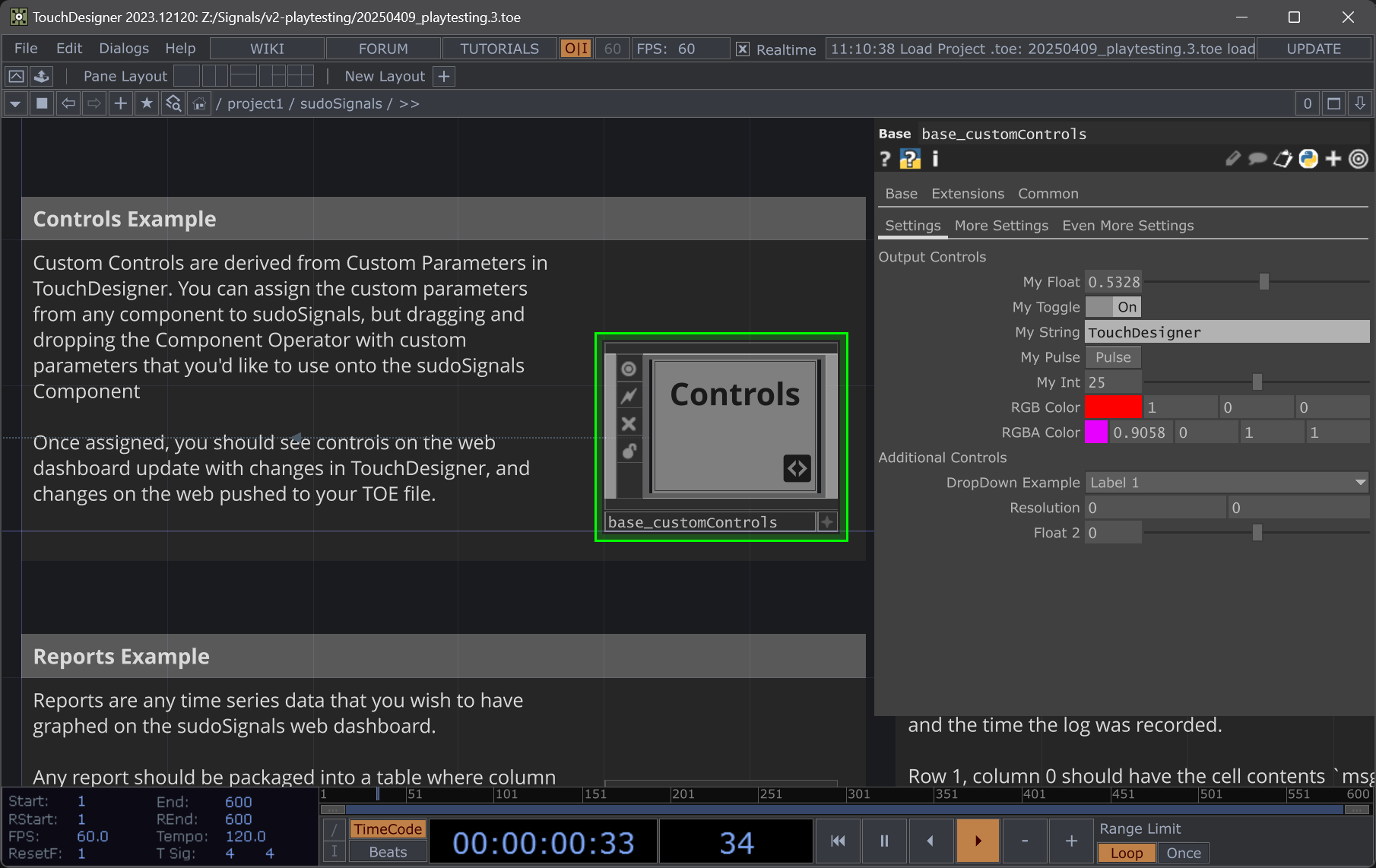The image size is (1376, 868).
Task: Click the FORUM button
Action: (383, 49)
